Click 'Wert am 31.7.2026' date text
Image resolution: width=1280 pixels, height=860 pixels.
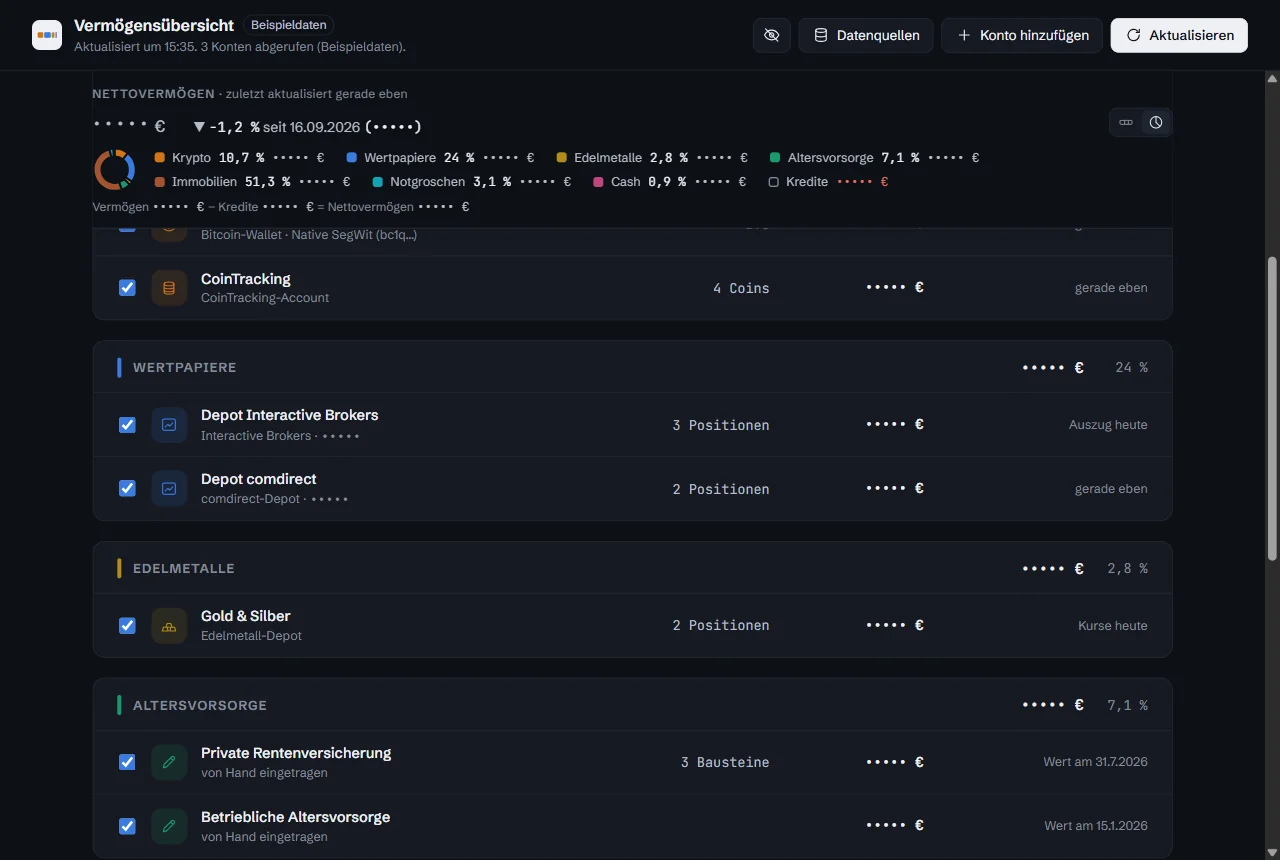click(1096, 762)
